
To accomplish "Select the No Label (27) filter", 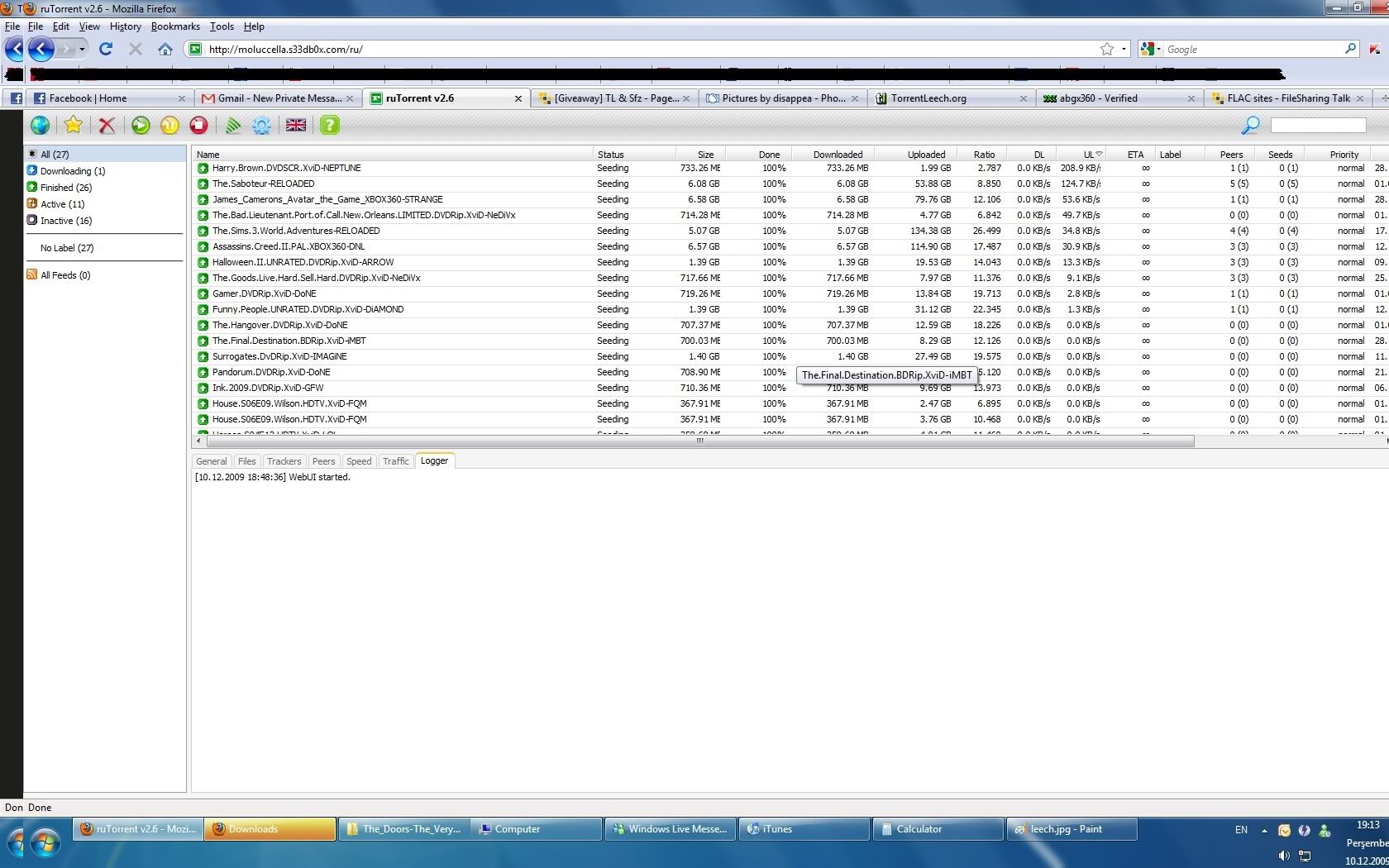I will coord(67,248).
